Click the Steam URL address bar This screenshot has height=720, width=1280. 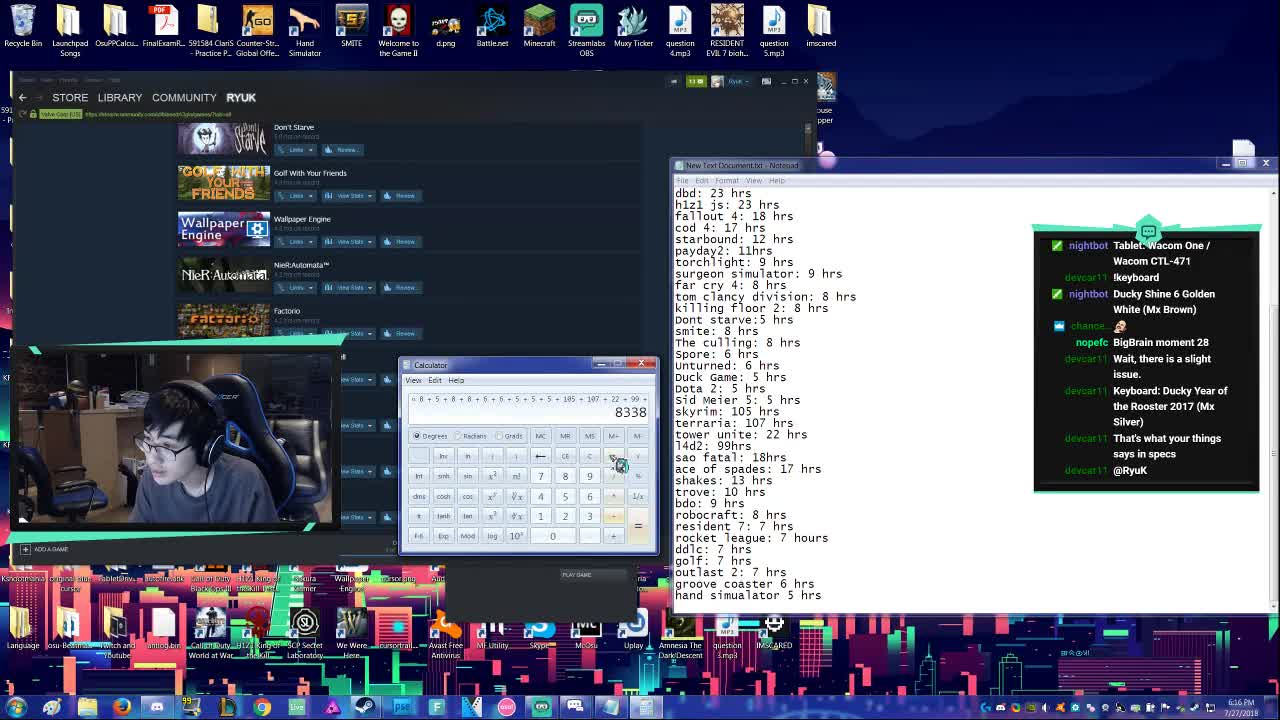pos(160,114)
